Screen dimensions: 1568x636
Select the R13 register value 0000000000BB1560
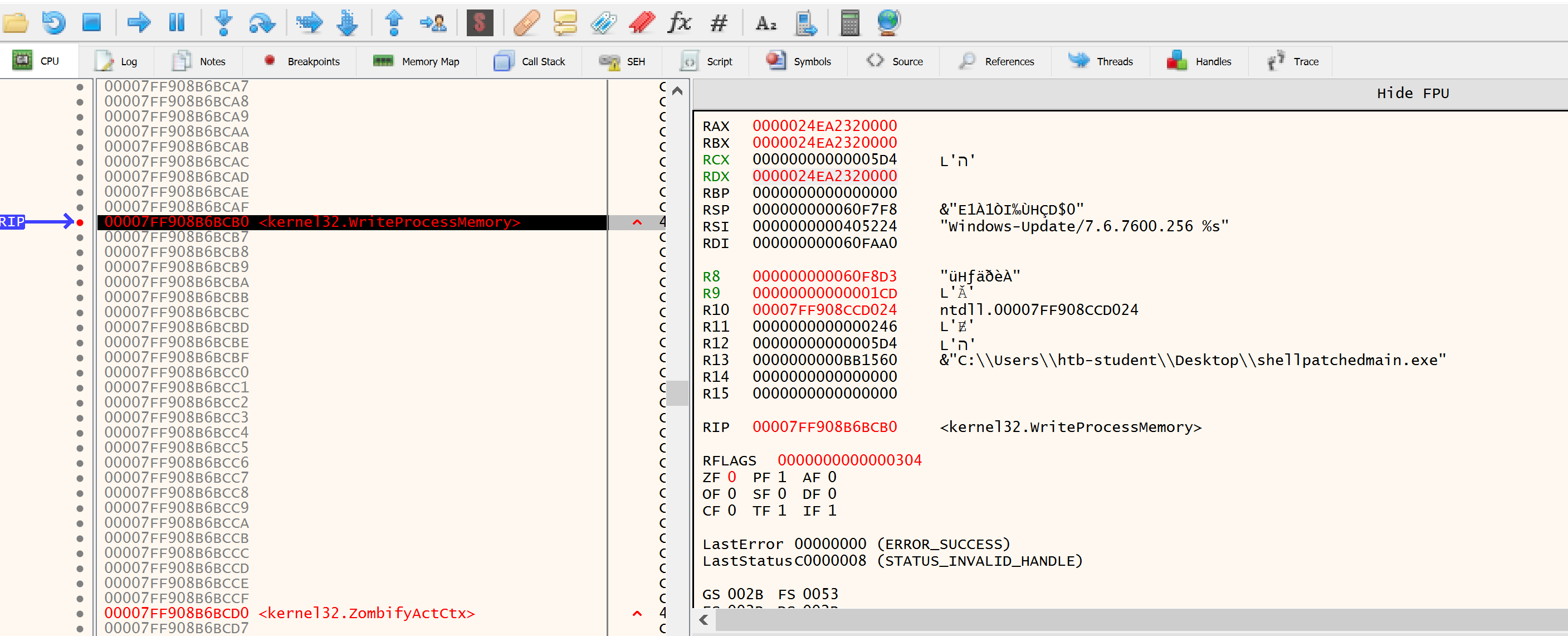[824, 360]
